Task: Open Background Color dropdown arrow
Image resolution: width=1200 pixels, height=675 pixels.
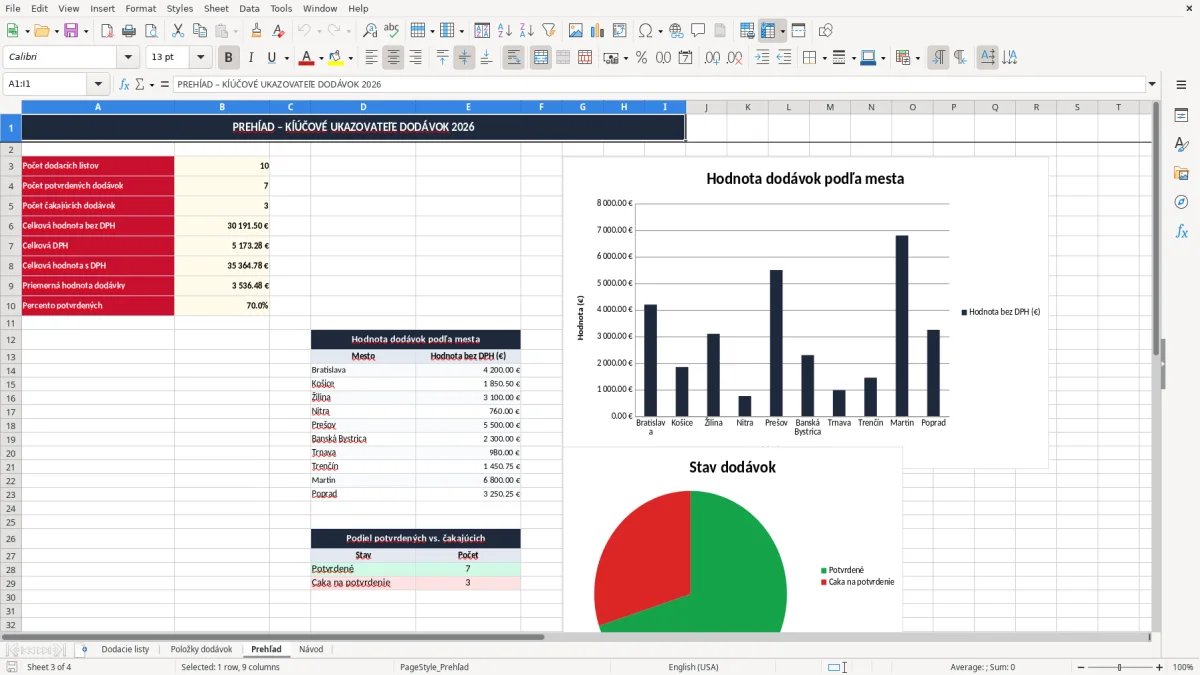Action: 350,58
